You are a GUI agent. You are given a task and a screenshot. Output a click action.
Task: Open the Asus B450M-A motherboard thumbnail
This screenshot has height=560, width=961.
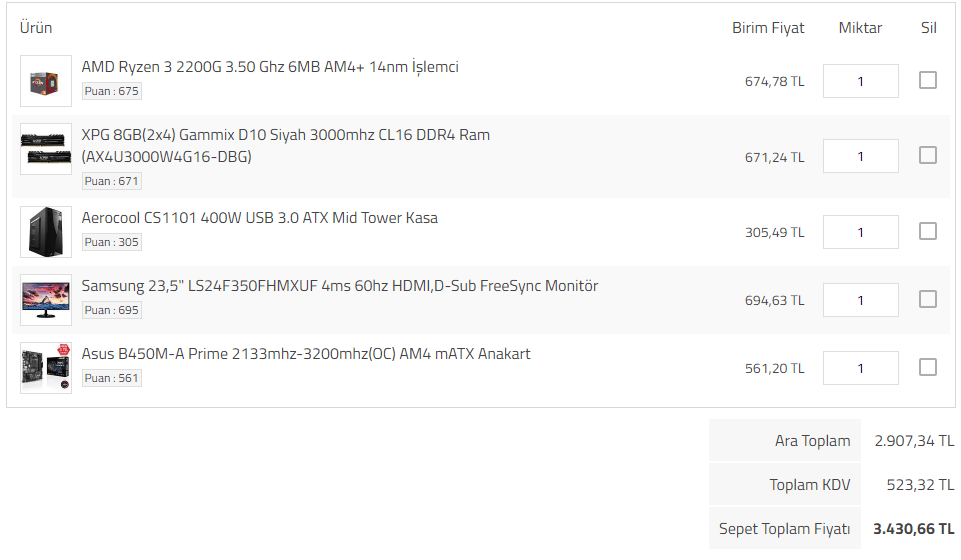coord(46,368)
